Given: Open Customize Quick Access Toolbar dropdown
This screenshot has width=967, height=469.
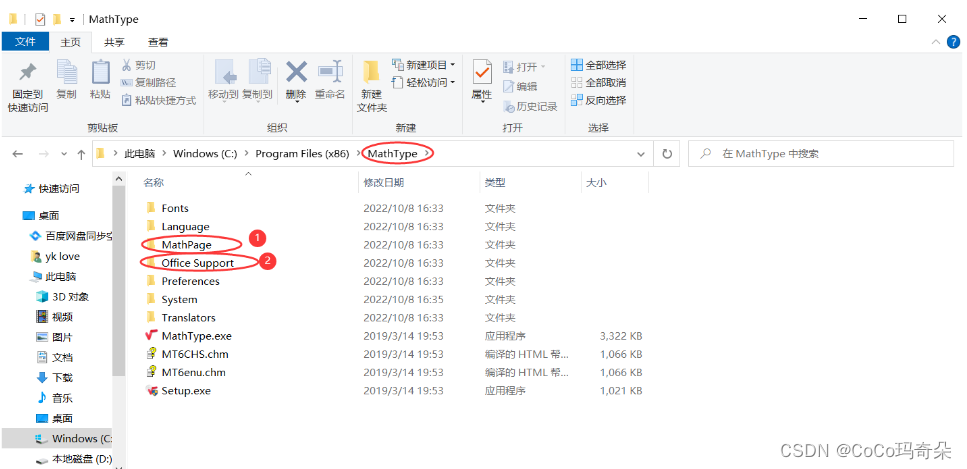Looking at the screenshot, I should point(72,20).
